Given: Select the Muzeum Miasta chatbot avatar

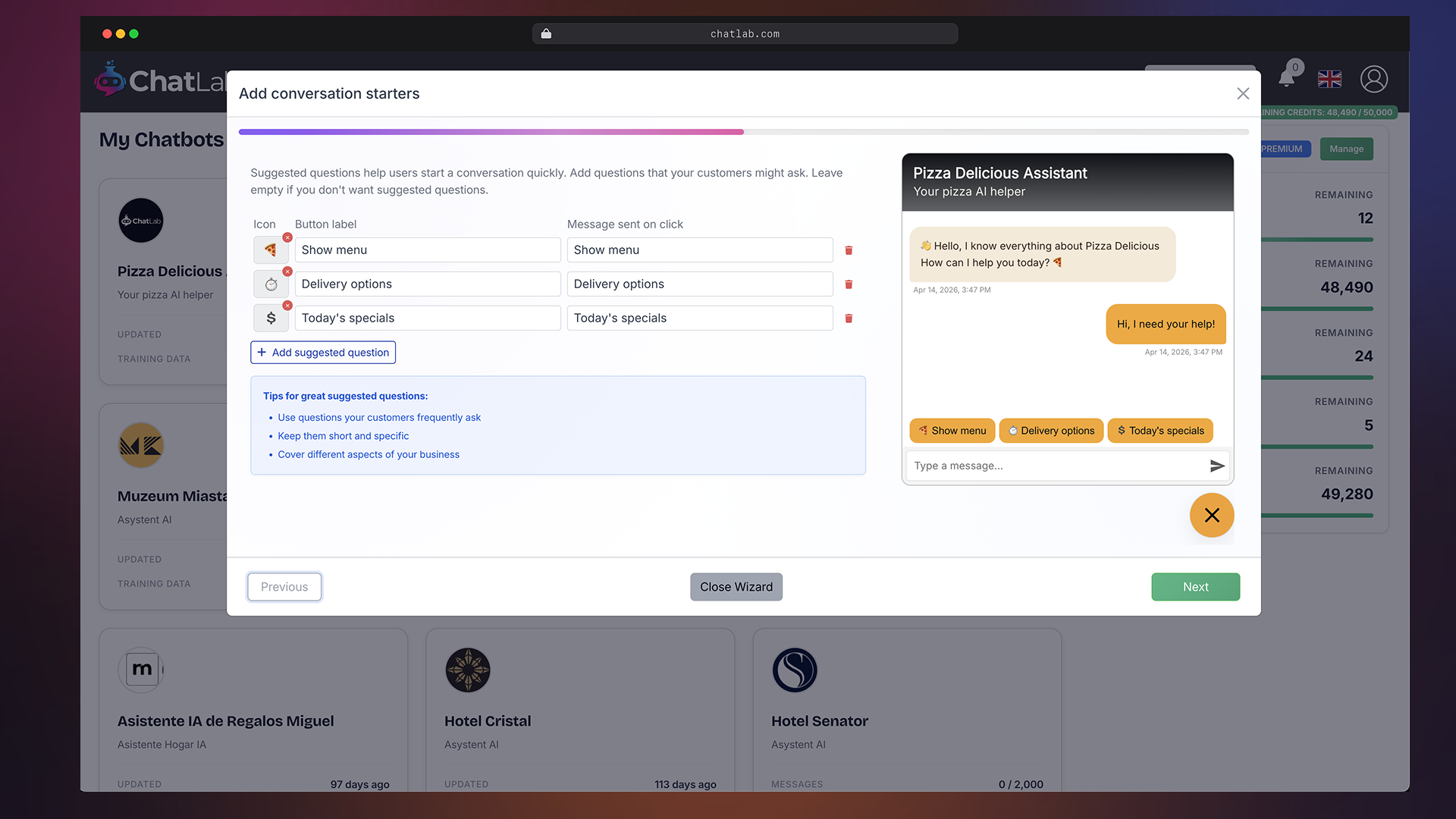Looking at the screenshot, I should (x=141, y=446).
